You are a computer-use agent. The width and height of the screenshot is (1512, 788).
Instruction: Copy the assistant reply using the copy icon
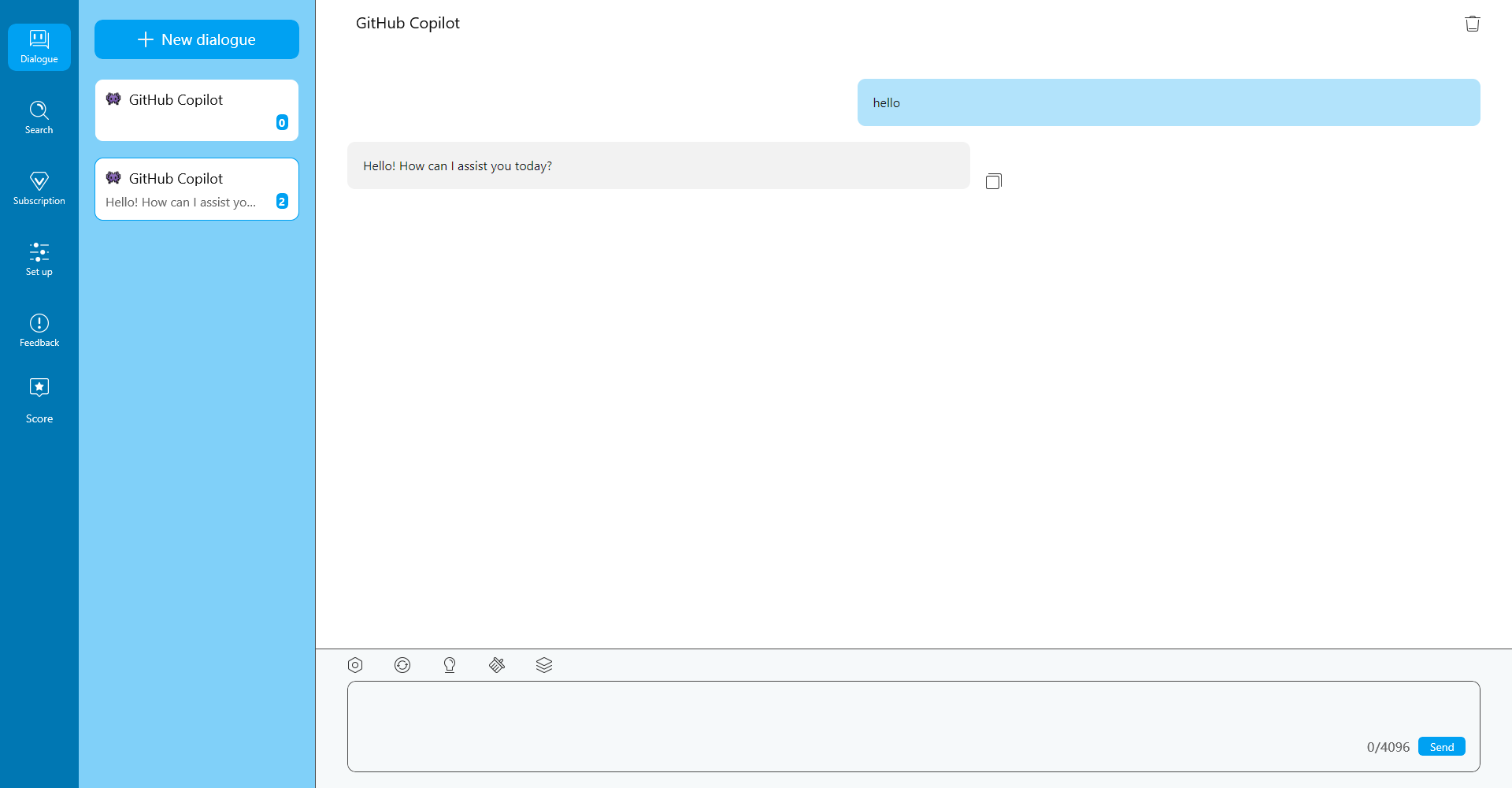coord(994,181)
